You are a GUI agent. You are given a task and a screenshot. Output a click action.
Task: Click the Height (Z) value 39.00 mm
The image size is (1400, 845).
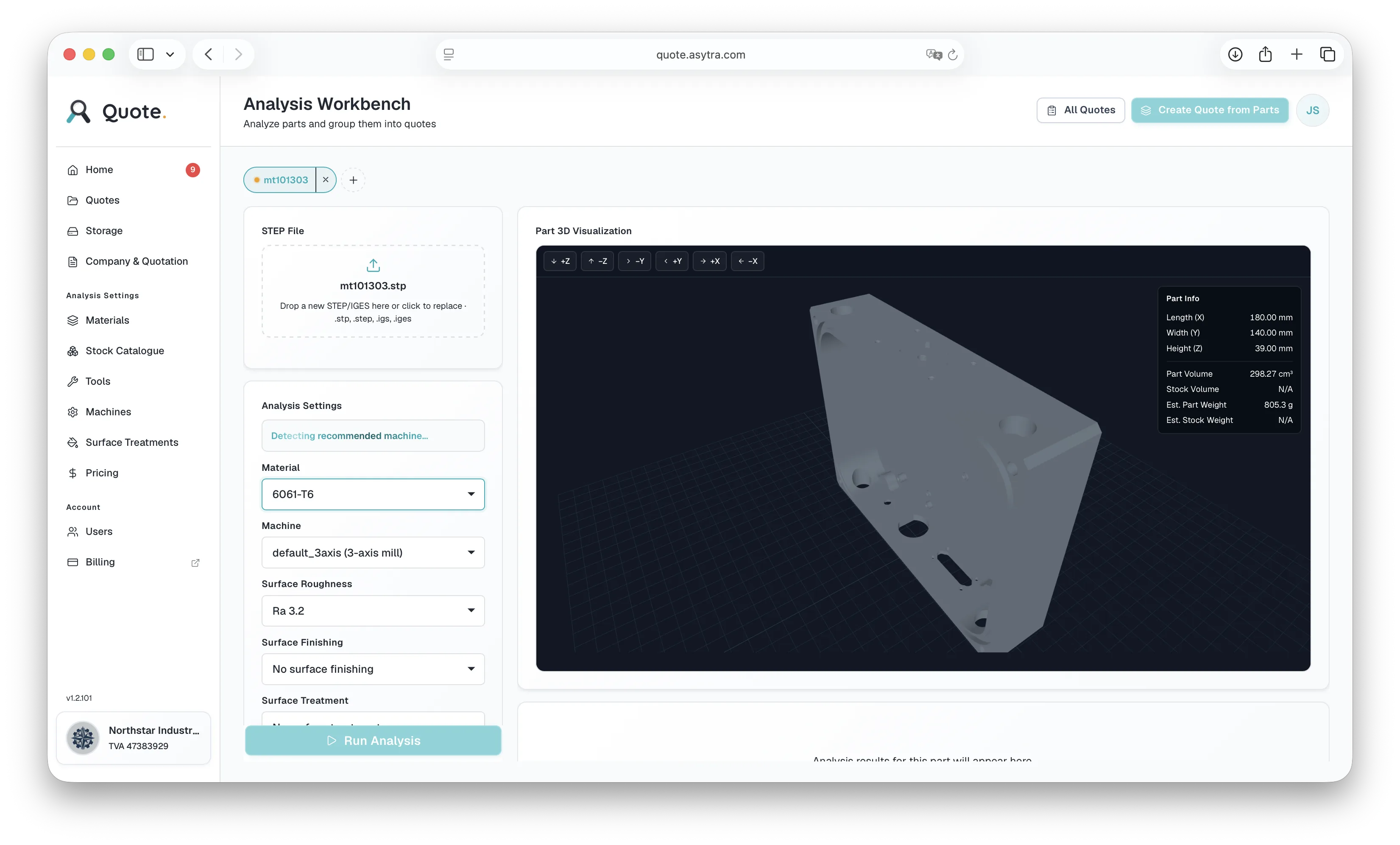(1273, 348)
